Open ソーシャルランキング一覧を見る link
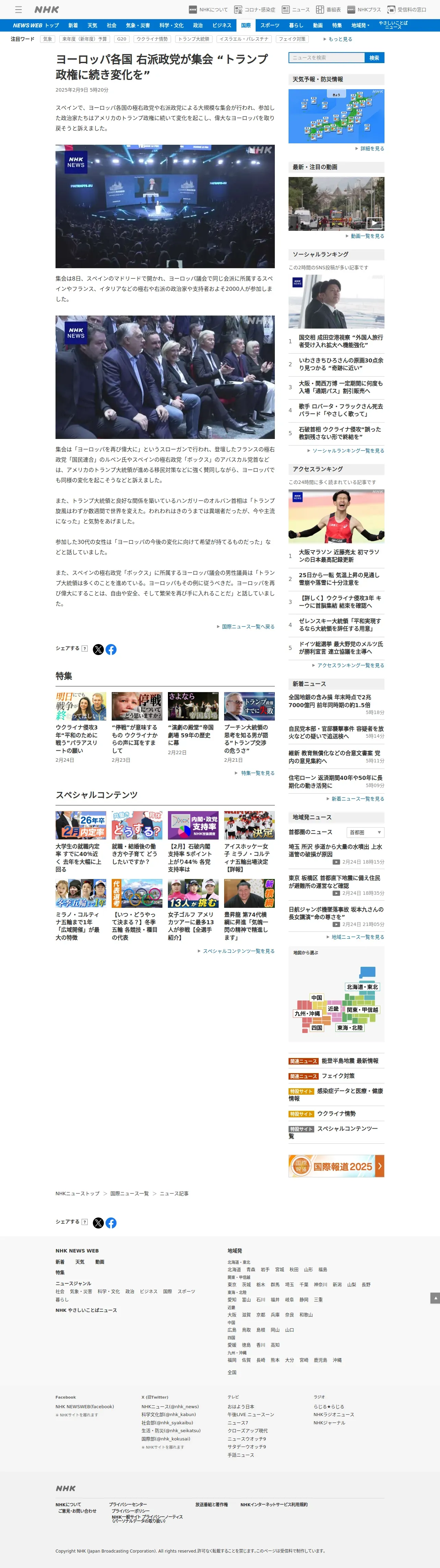Screen dimensions: 440x1568 click(x=346, y=451)
